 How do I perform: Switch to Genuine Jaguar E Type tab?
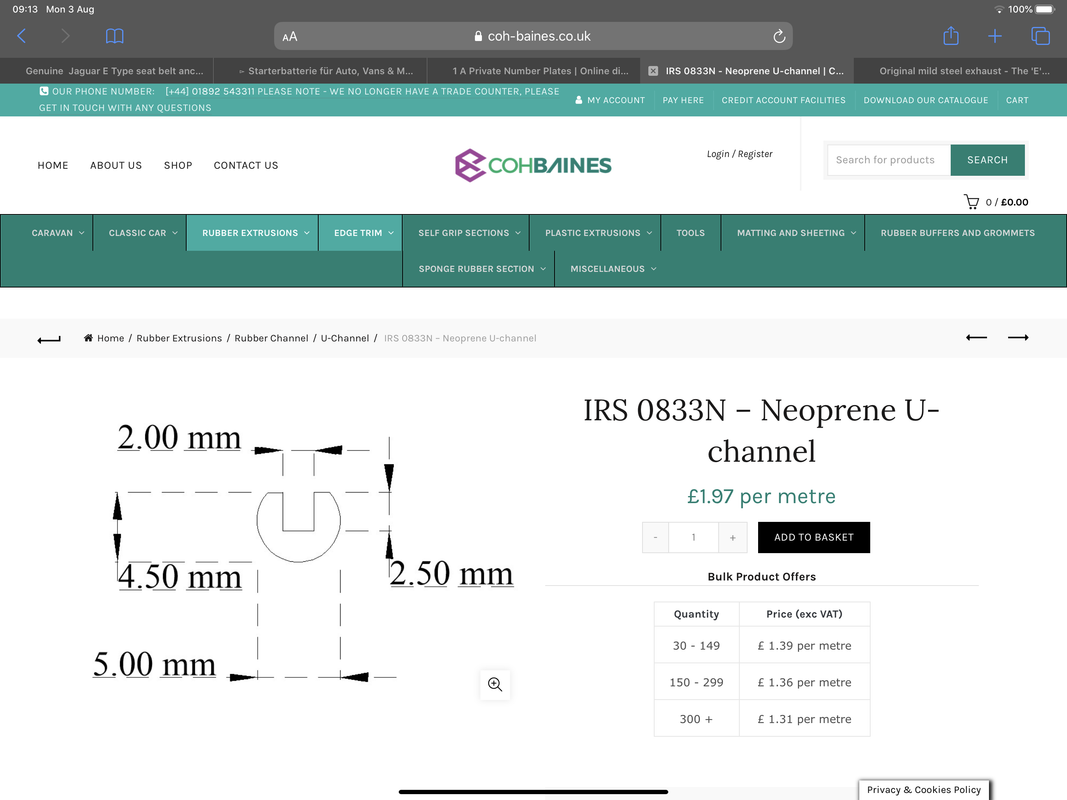(x=107, y=71)
